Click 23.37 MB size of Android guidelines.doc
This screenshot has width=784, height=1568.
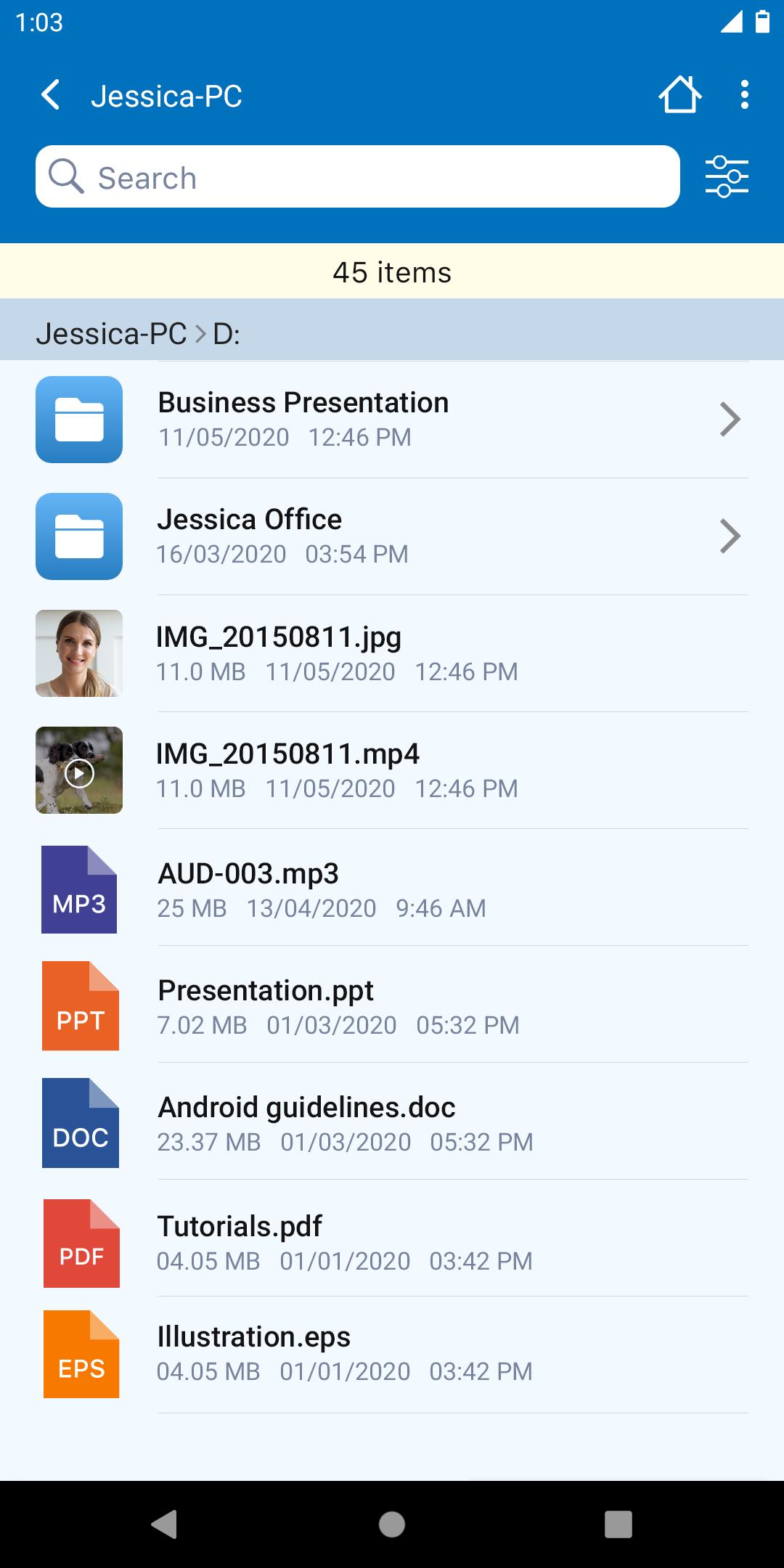click(209, 1142)
